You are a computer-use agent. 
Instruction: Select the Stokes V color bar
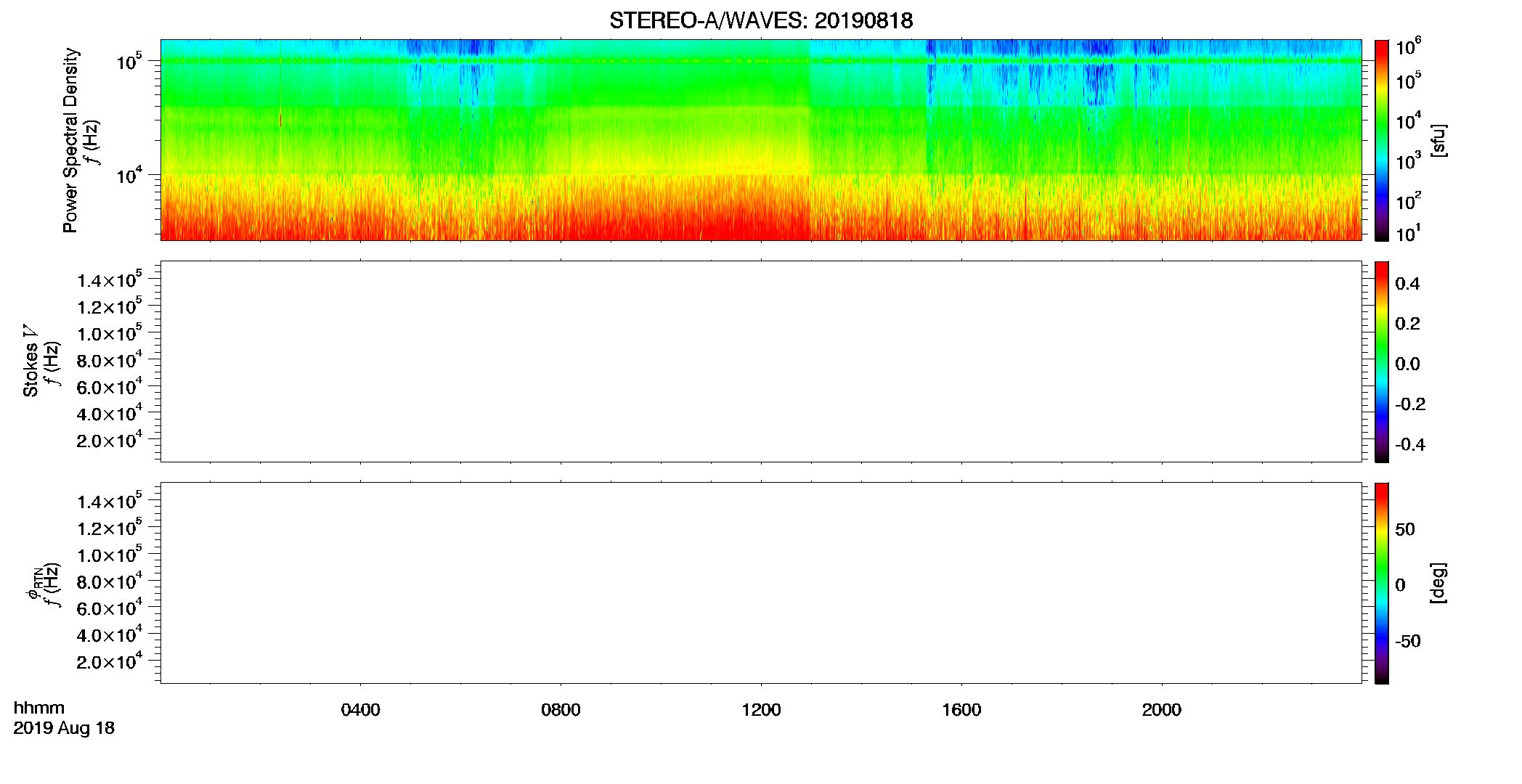[x=1382, y=362]
